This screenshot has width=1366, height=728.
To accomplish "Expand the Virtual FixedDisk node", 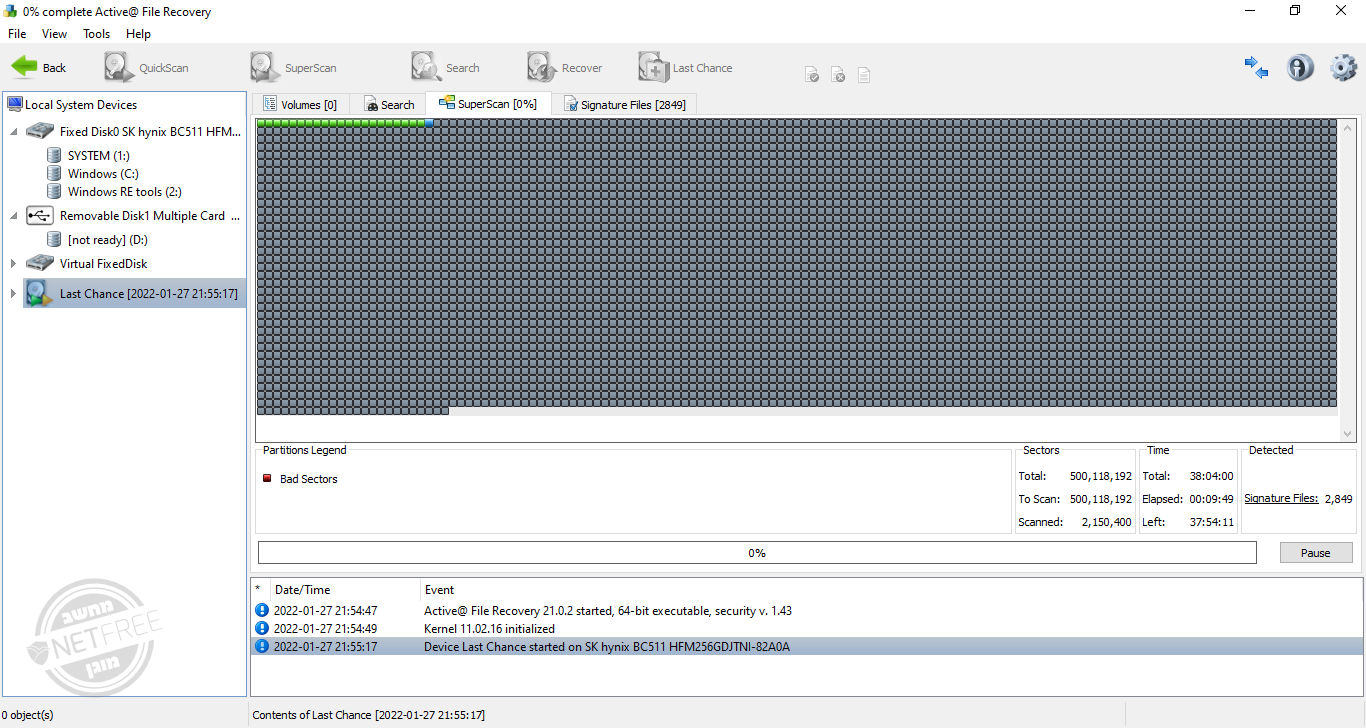I will tap(14, 263).
